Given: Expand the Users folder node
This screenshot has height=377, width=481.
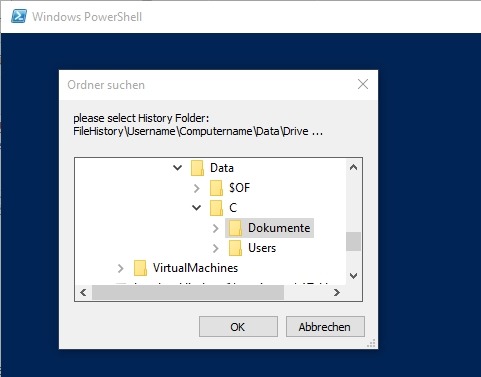Looking at the screenshot, I should pos(216,248).
